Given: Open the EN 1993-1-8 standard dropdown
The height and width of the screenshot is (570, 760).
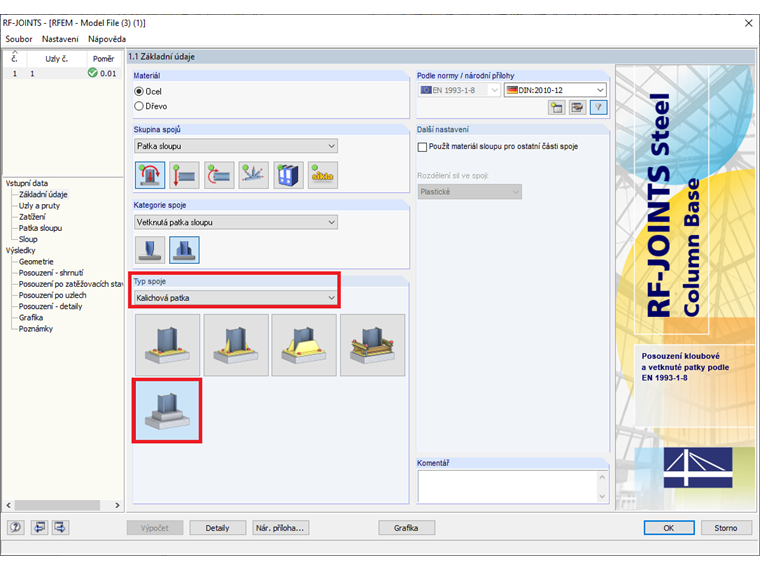Looking at the screenshot, I should tap(459, 90).
